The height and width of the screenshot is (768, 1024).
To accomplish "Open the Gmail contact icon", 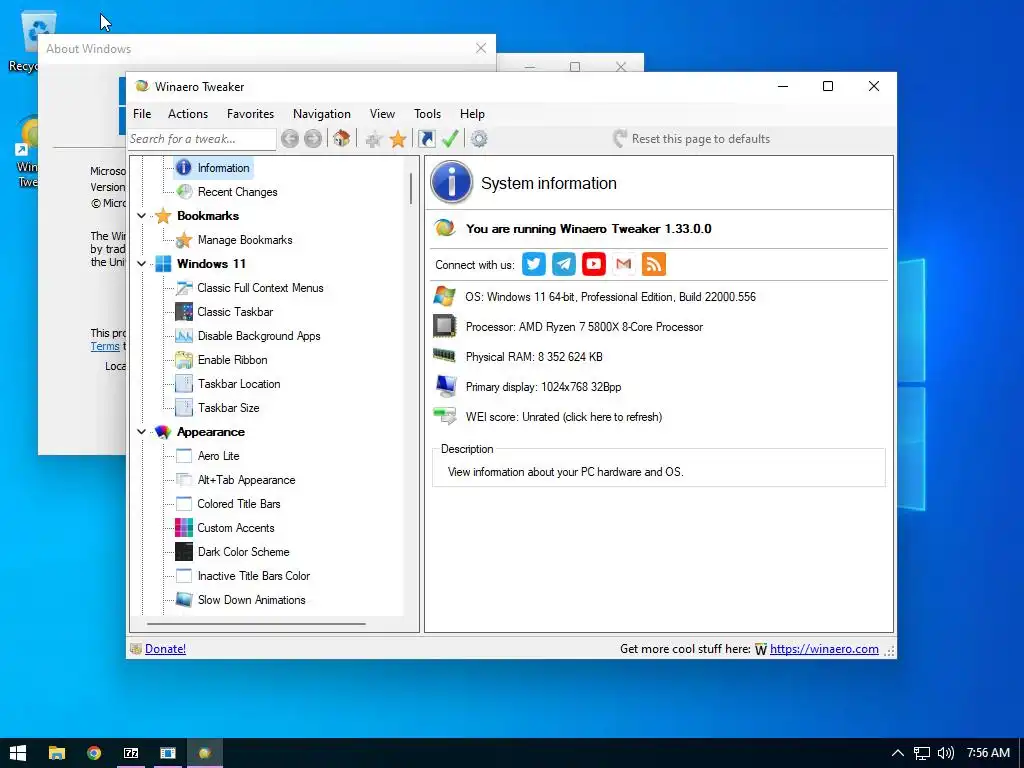I will coord(624,264).
